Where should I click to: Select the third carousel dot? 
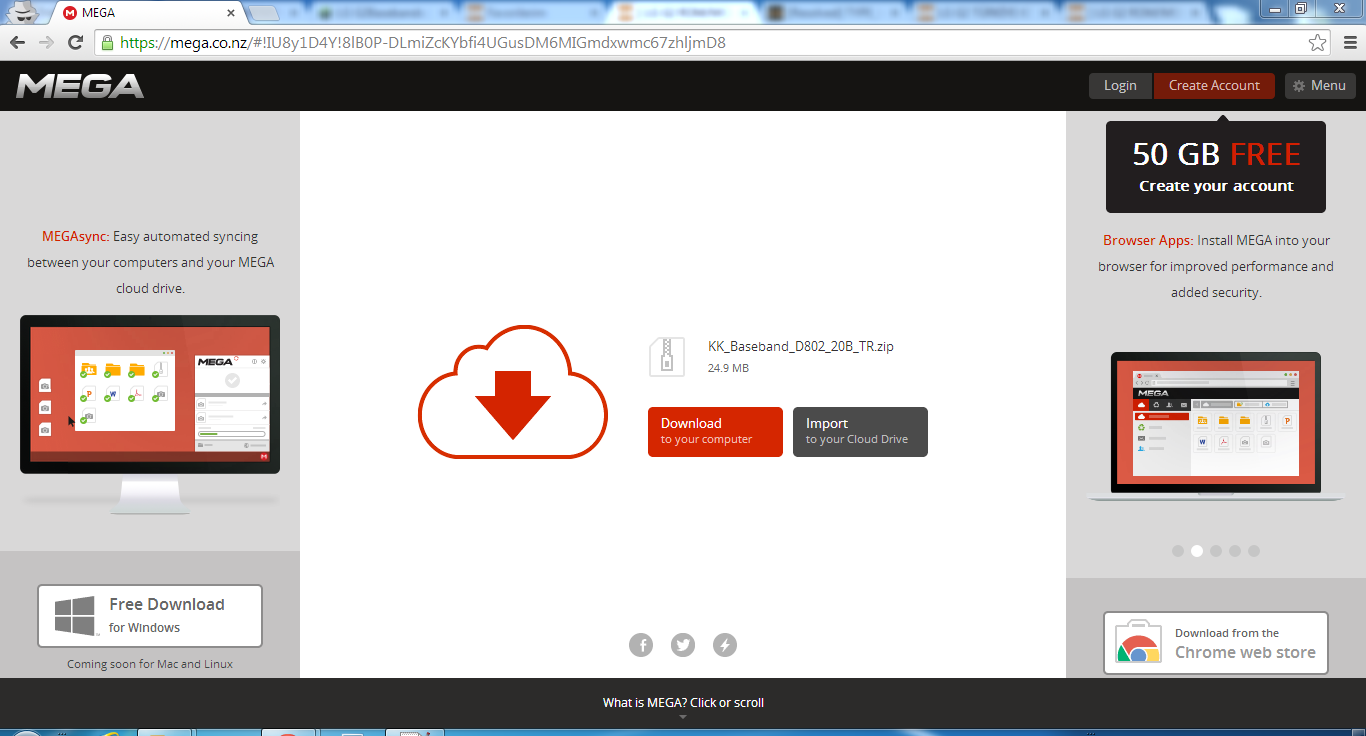click(1216, 551)
